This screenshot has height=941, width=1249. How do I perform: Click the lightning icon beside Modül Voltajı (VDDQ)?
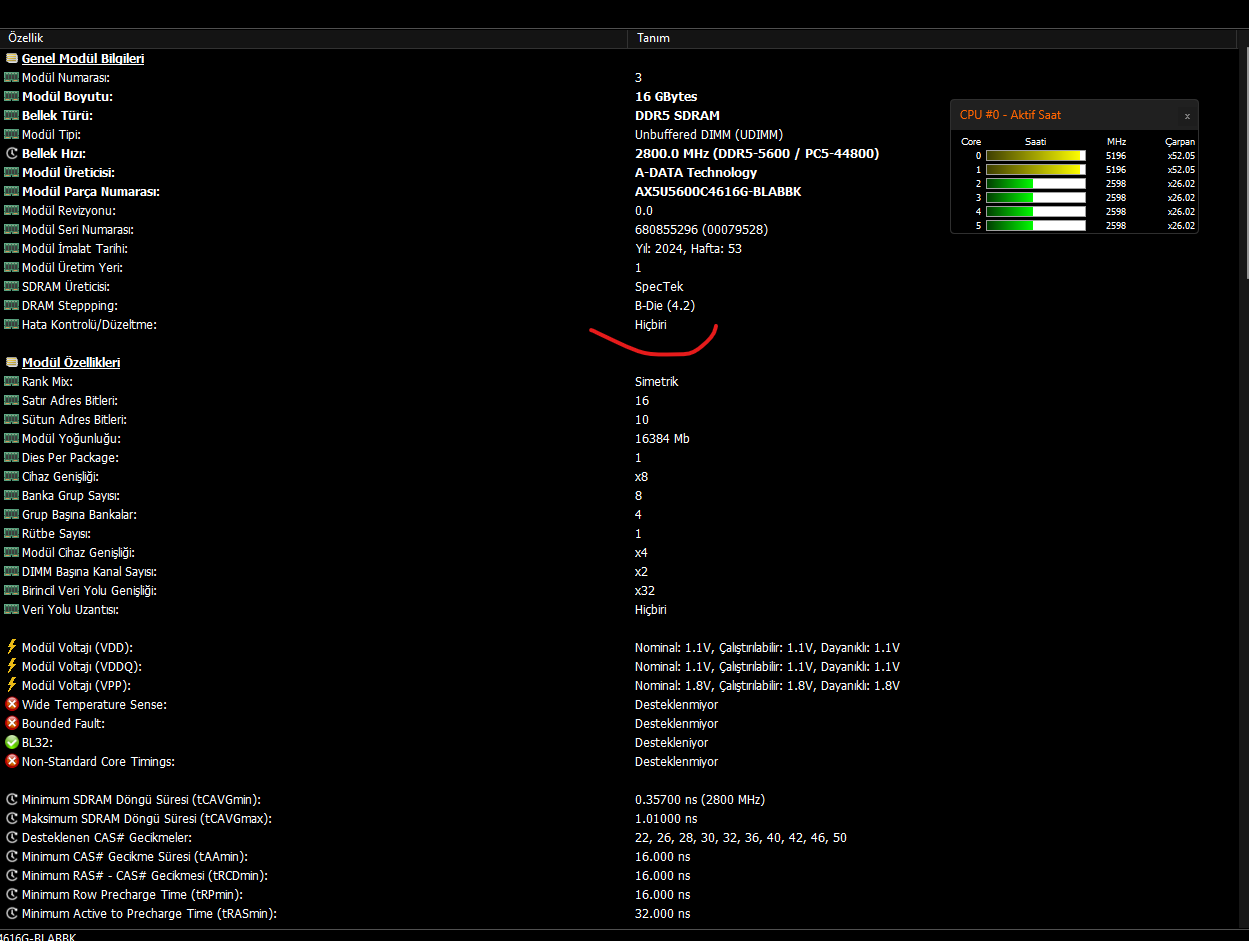coord(12,666)
